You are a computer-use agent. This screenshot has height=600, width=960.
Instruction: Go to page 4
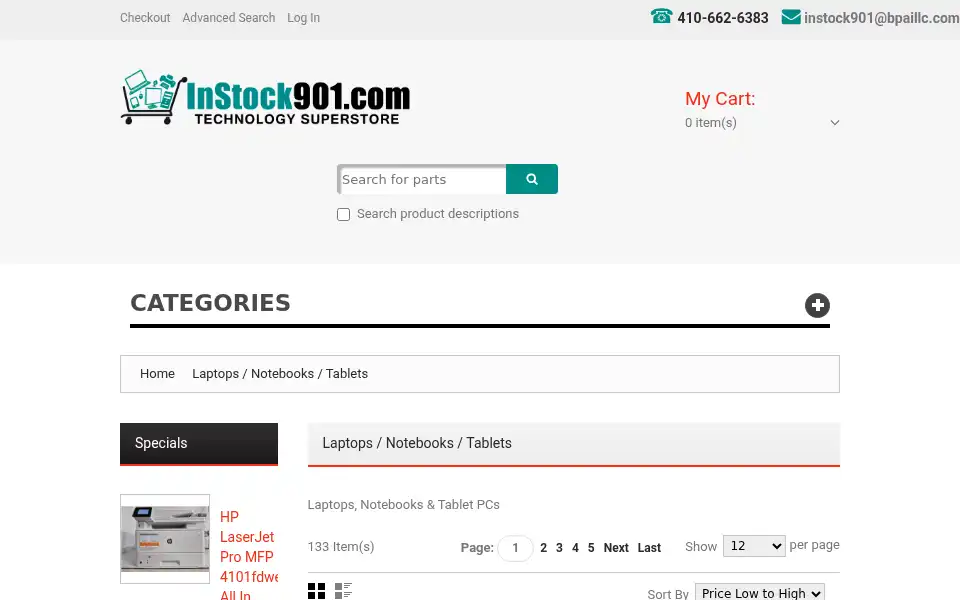coord(575,547)
